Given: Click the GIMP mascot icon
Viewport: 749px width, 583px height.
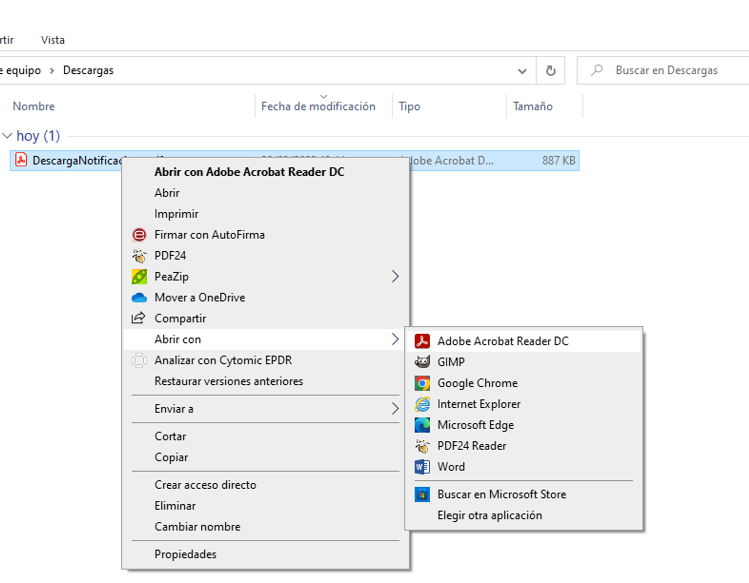Looking at the screenshot, I should tap(422, 362).
